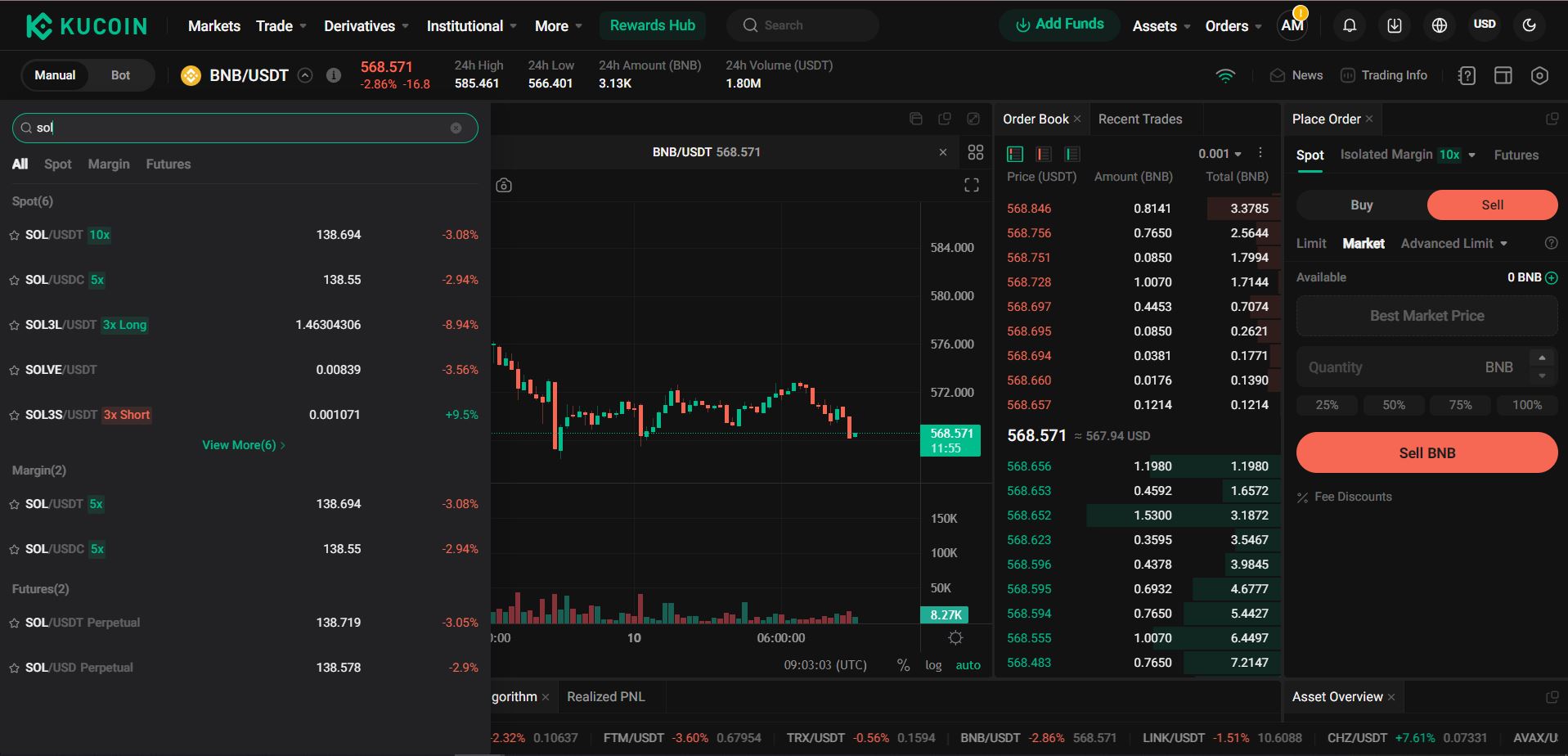Viewport: 1568px width, 756px height.
Task: Increase quantity with up stepper
Action: click(1542, 358)
